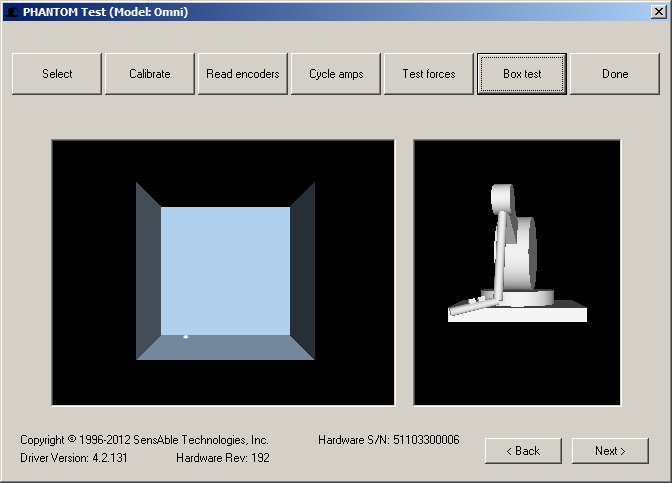The height and width of the screenshot is (483, 672).
Task: Go to the Read encoders test
Action: coord(243,74)
